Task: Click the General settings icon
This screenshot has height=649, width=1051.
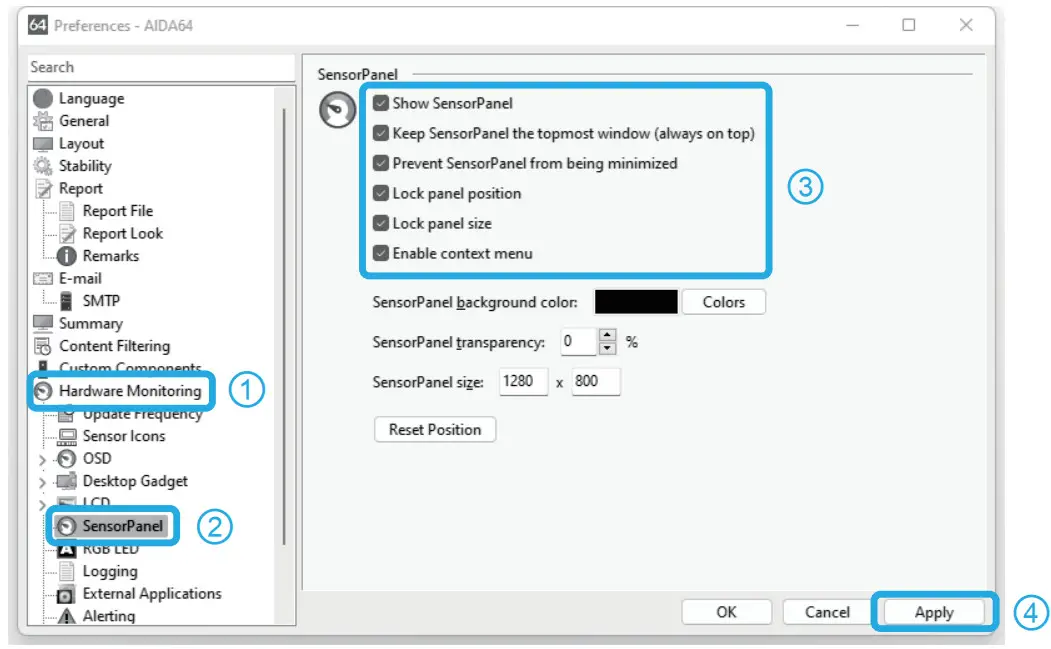Action: (x=43, y=121)
